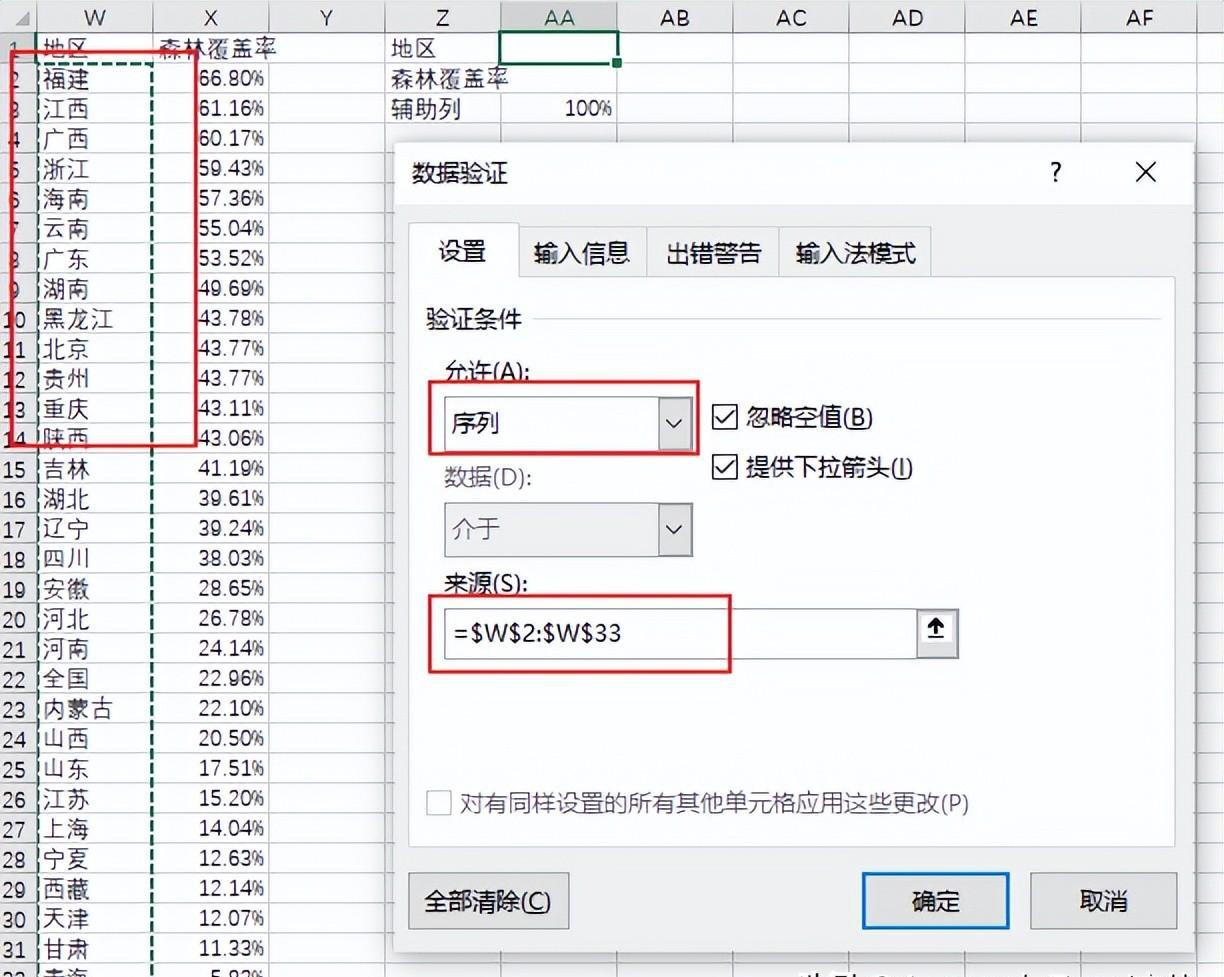
Task: Click the 确定 button
Action: pyautogui.click(x=936, y=901)
